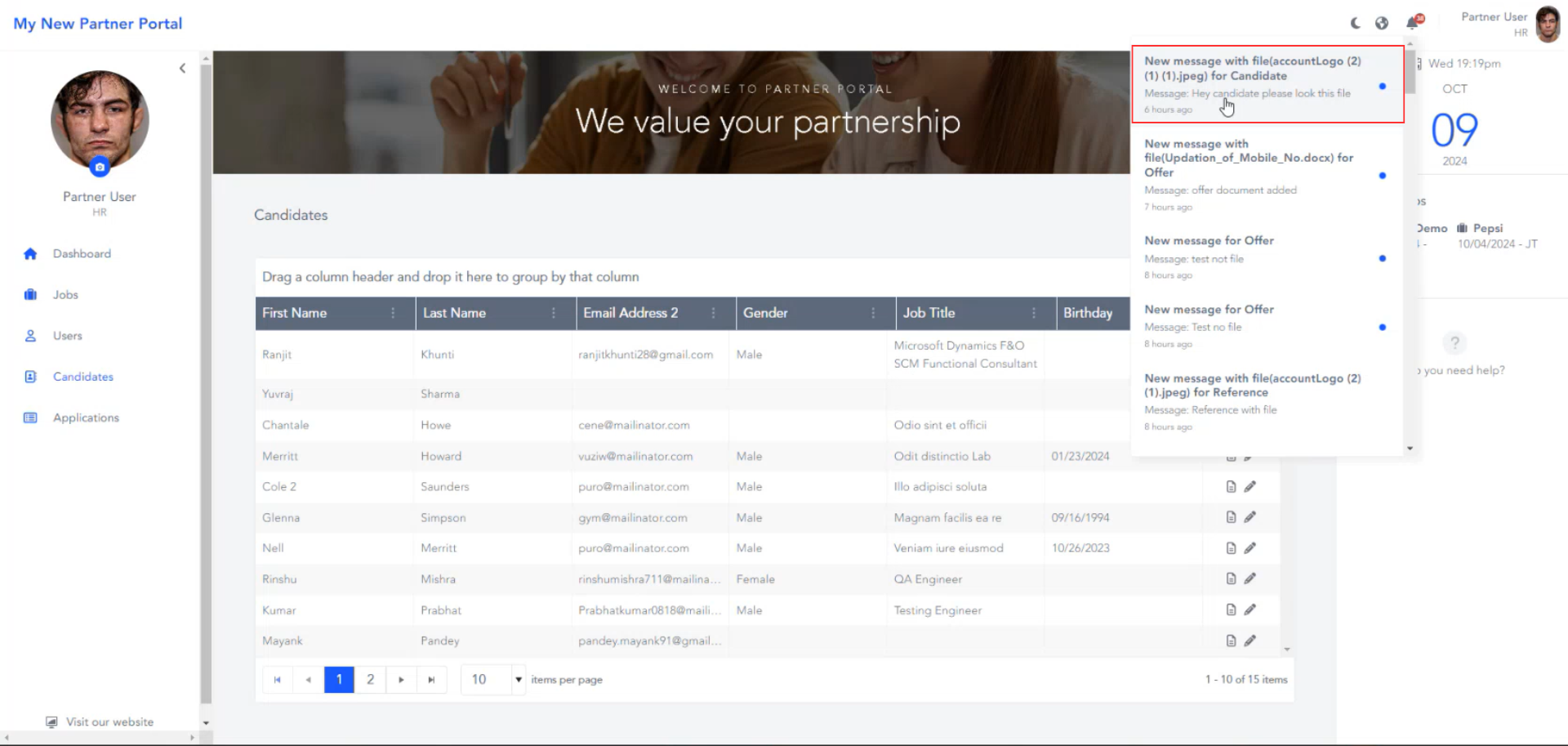This screenshot has height=746, width=1568.
Task: Click the Jobs briefcase icon
Action: (x=30, y=295)
